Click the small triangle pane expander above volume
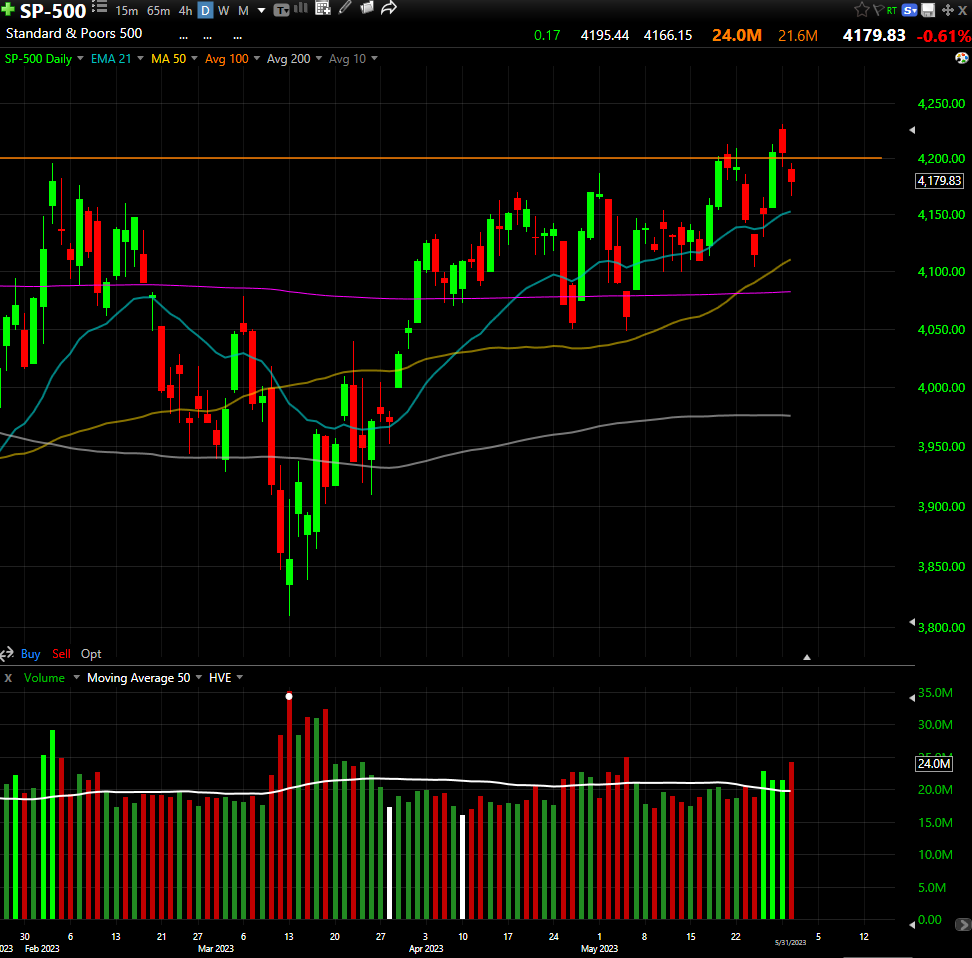The height and width of the screenshot is (958, 972). click(x=806, y=657)
